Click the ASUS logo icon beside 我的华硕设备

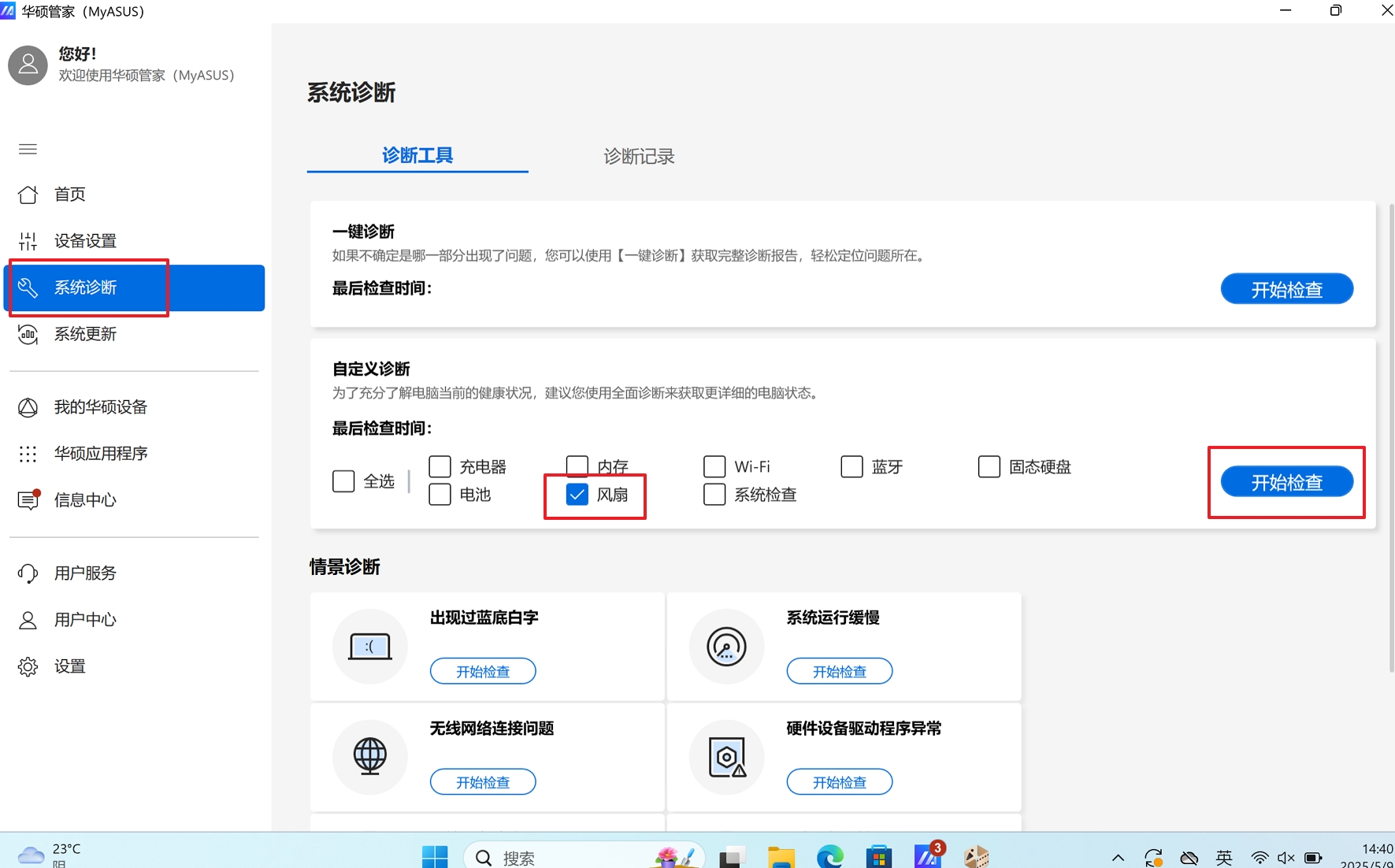[28, 407]
